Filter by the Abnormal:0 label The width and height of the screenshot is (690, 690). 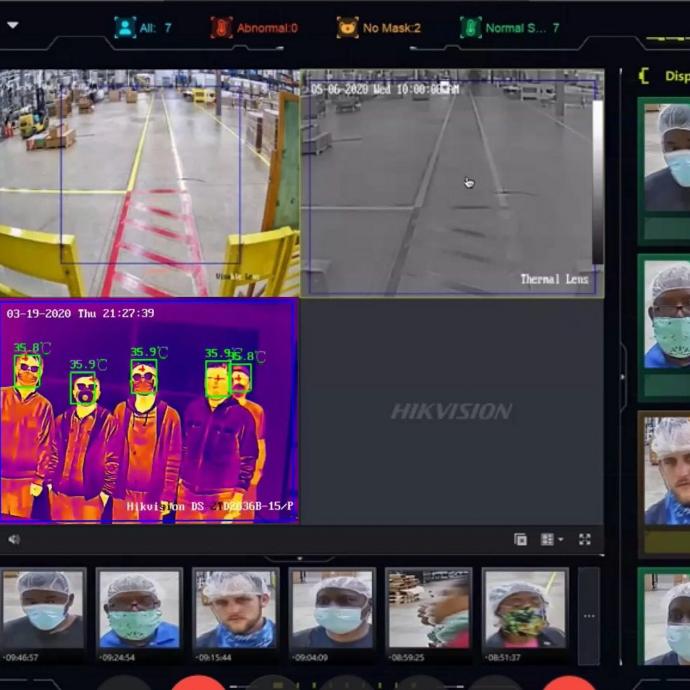coord(267,28)
